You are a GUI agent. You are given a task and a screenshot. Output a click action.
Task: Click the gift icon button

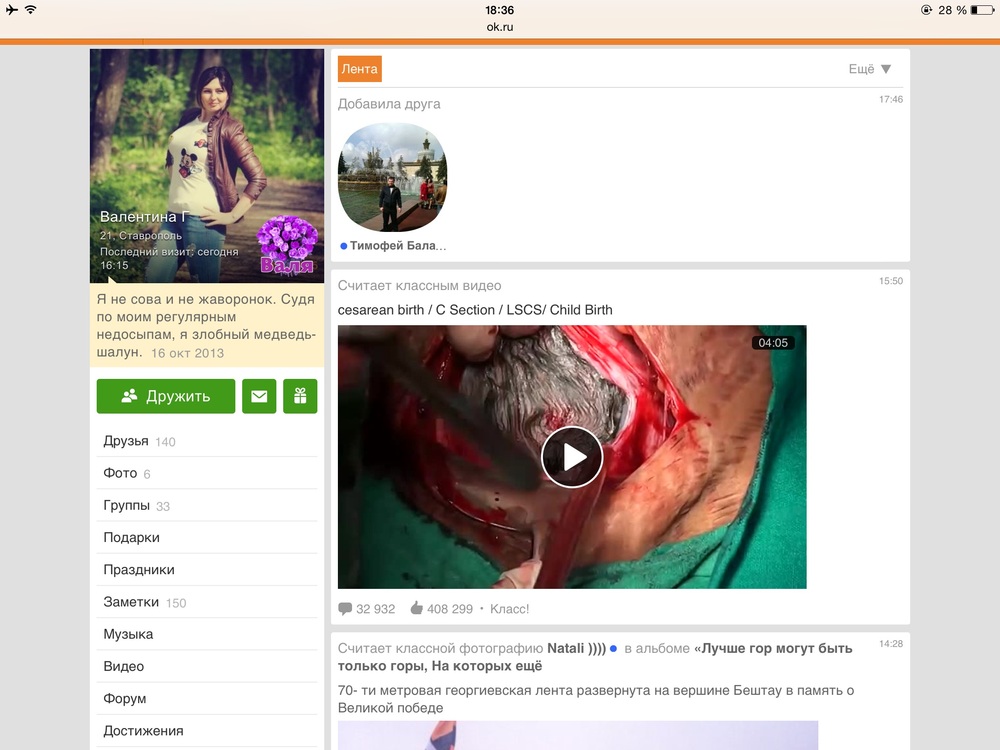(300, 396)
